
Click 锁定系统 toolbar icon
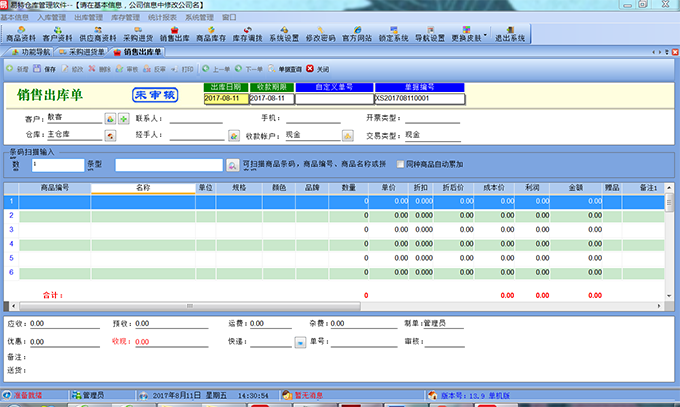pos(393,34)
